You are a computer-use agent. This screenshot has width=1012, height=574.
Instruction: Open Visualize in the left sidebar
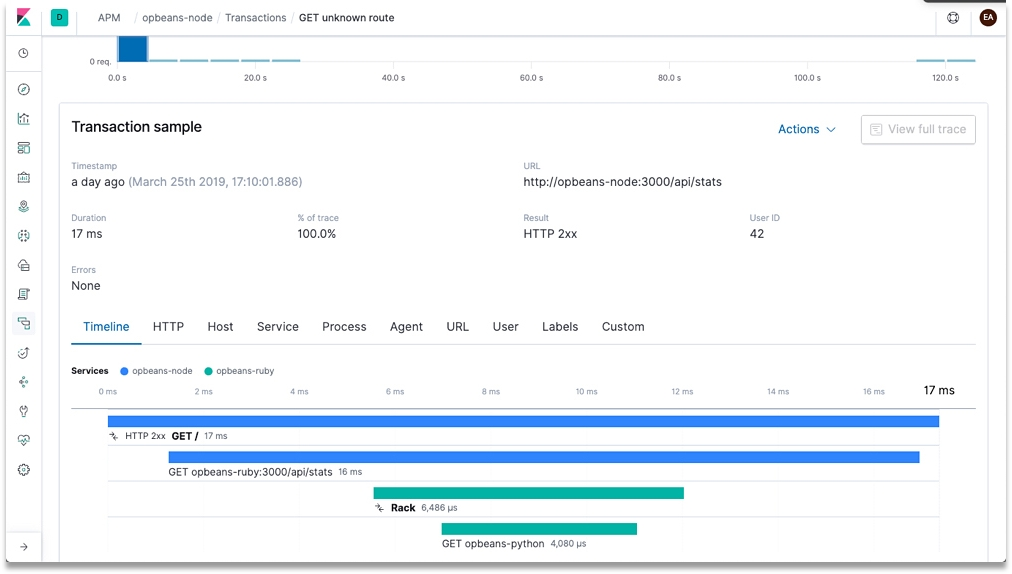click(24, 119)
